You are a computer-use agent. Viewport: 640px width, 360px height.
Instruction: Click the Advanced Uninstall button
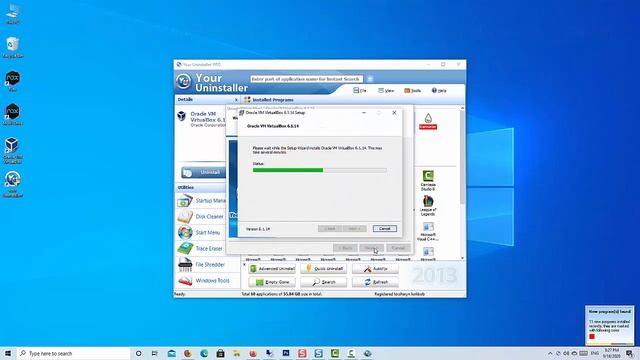click(x=272, y=269)
